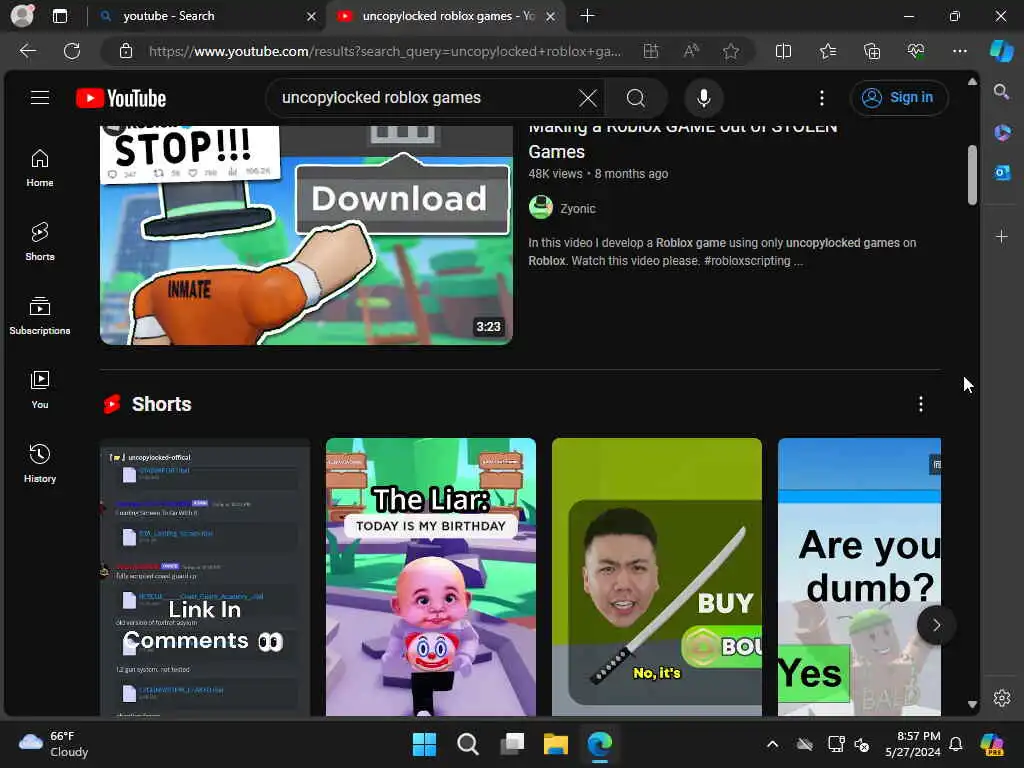View site information lock icon

126,51
